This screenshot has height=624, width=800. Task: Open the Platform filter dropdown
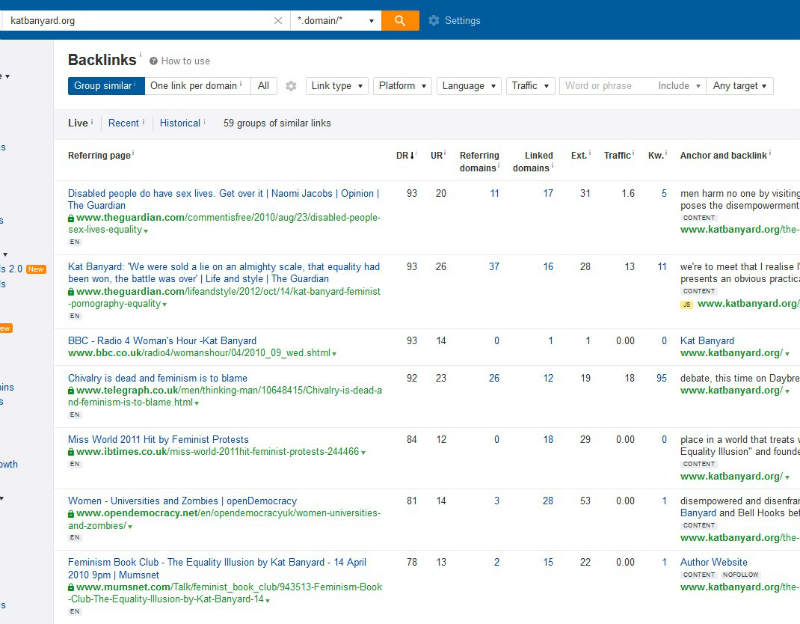(x=402, y=86)
